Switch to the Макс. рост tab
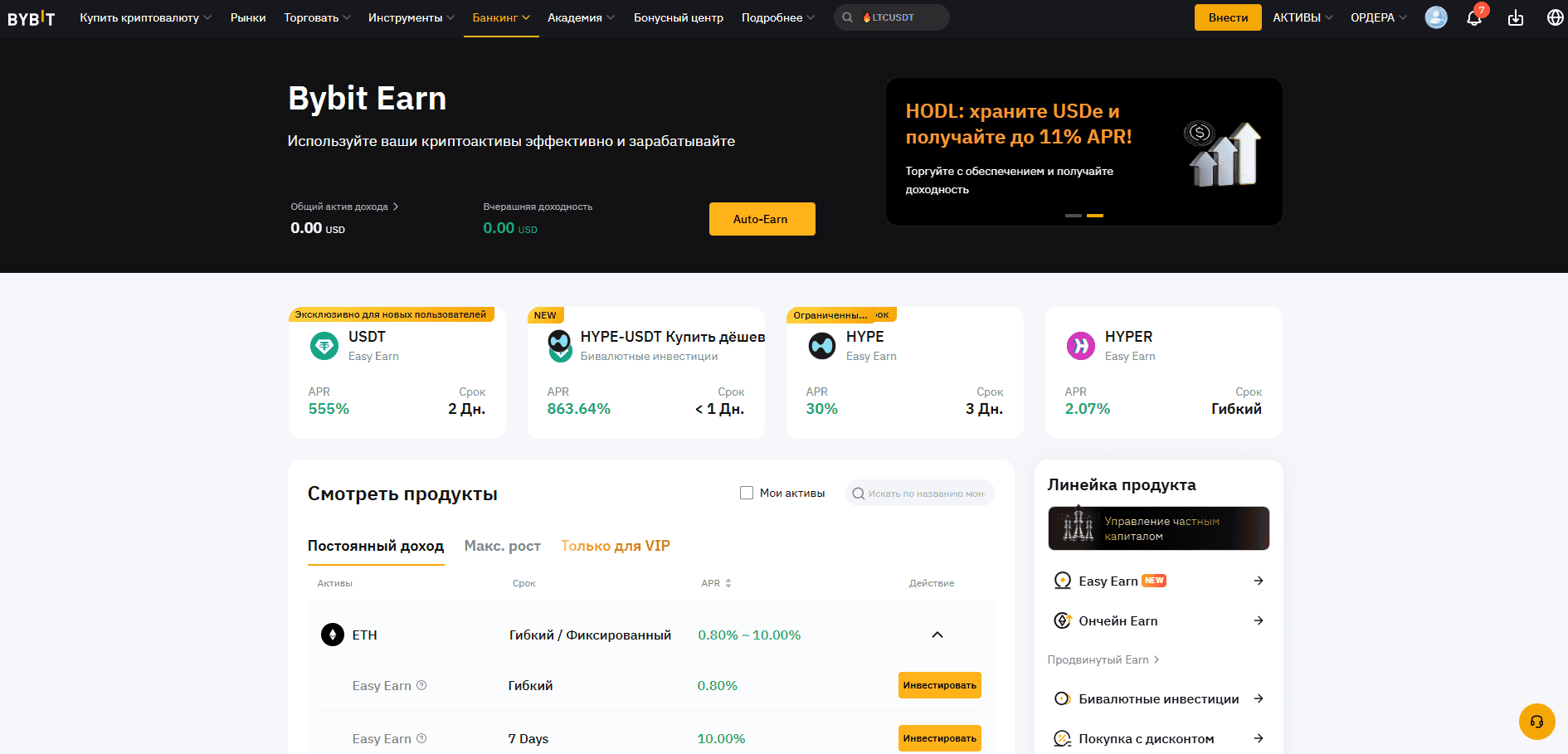The image size is (1568, 754). (x=503, y=546)
